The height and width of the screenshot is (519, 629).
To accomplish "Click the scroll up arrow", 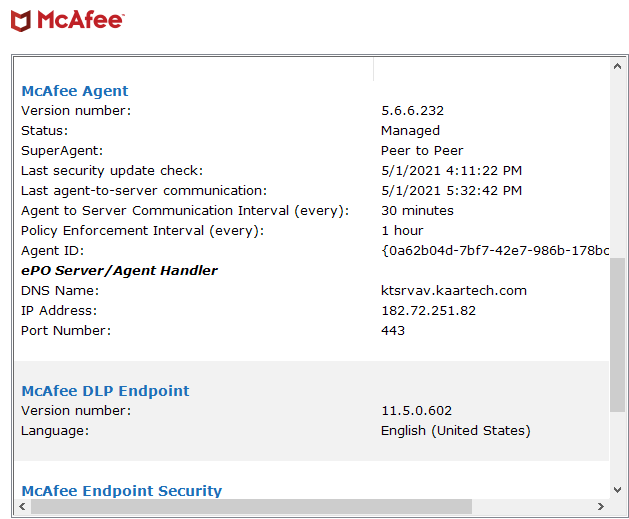I will coord(617,66).
